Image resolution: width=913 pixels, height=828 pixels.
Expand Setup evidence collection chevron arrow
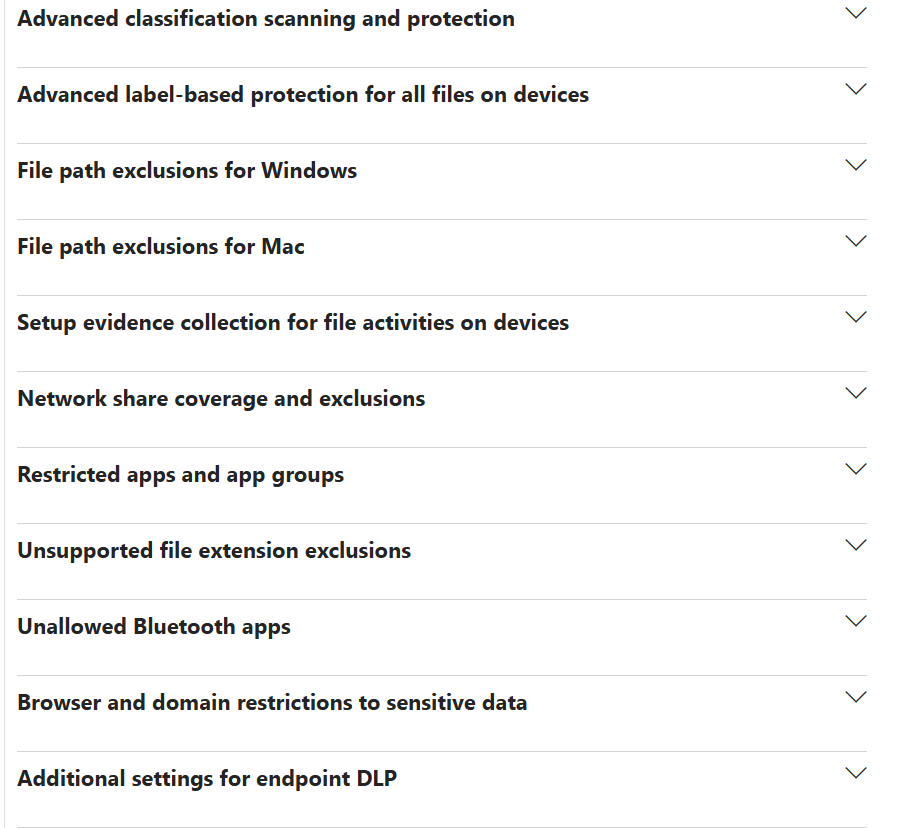[855, 318]
